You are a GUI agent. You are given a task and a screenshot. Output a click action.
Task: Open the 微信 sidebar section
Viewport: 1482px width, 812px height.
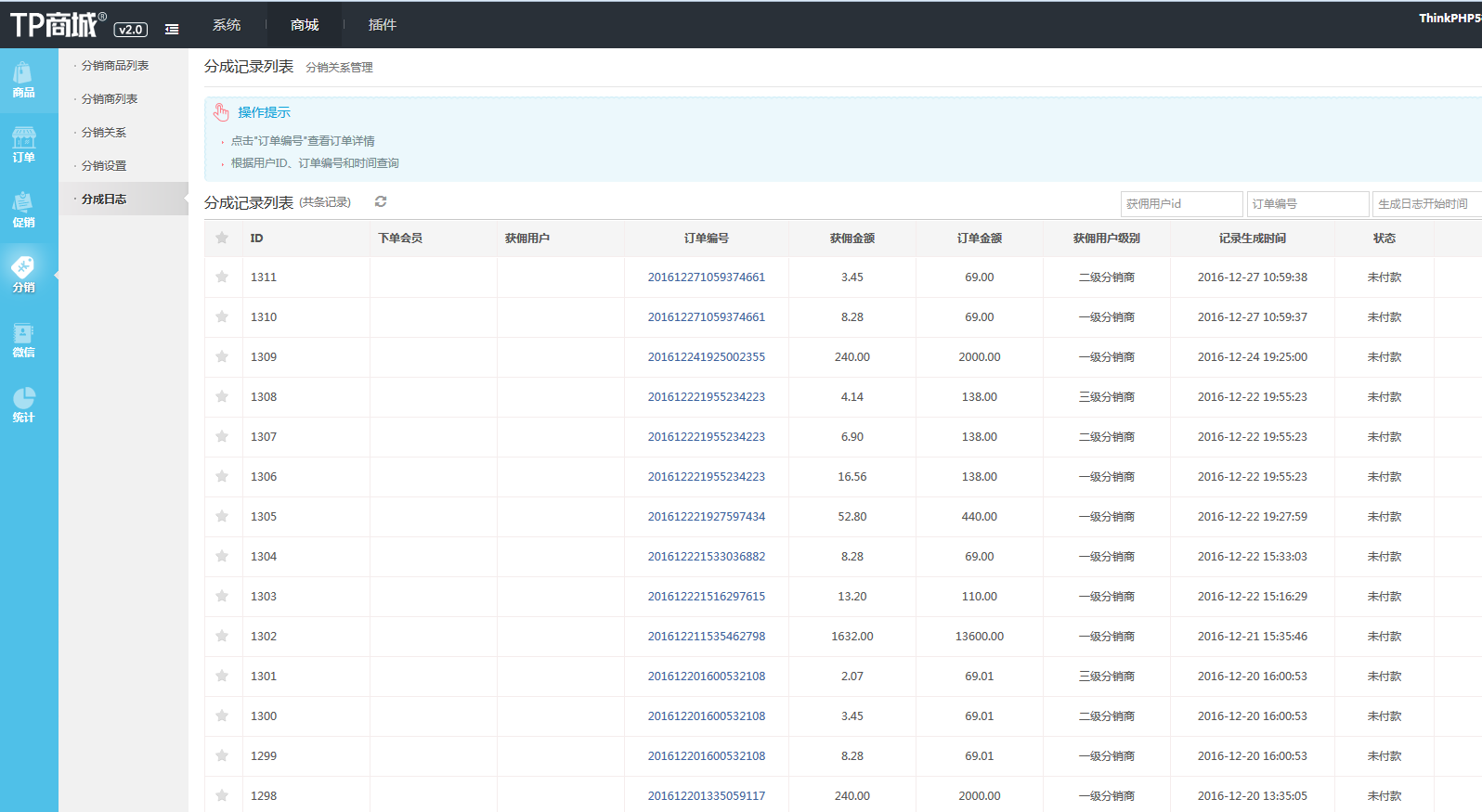[x=24, y=341]
